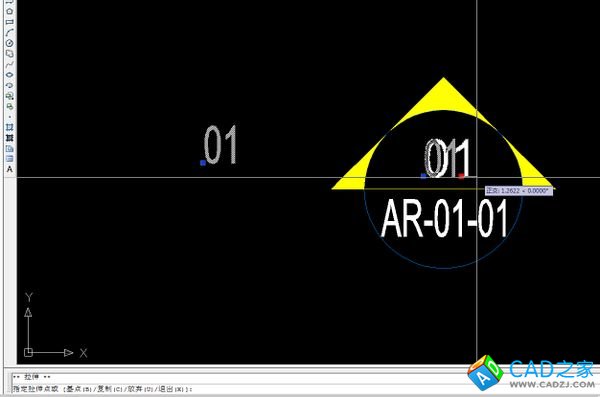This screenshot has width=600, height=397.
Task: Select the Hatch fill tool
Action: click(10, 127)
